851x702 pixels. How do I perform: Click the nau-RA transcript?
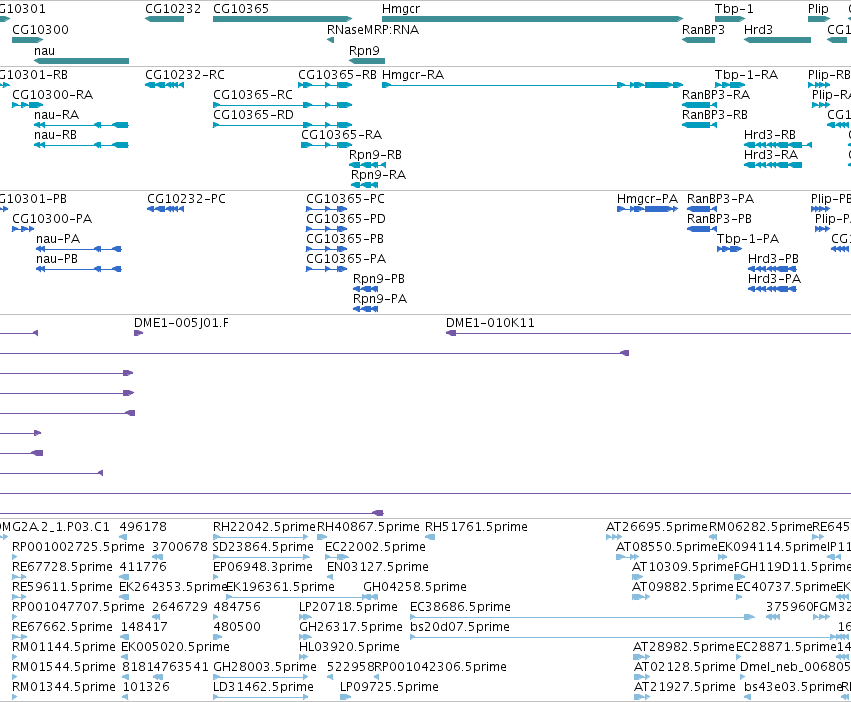[81, 125]
